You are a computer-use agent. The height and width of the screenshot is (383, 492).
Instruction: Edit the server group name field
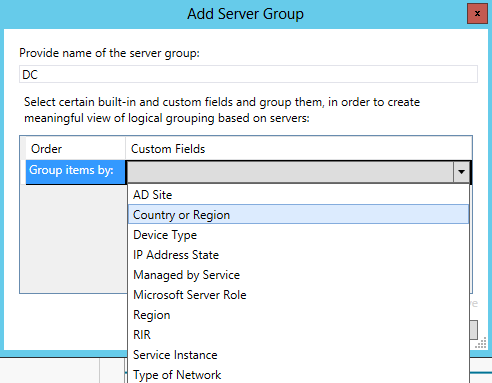(x=248, y=74)
